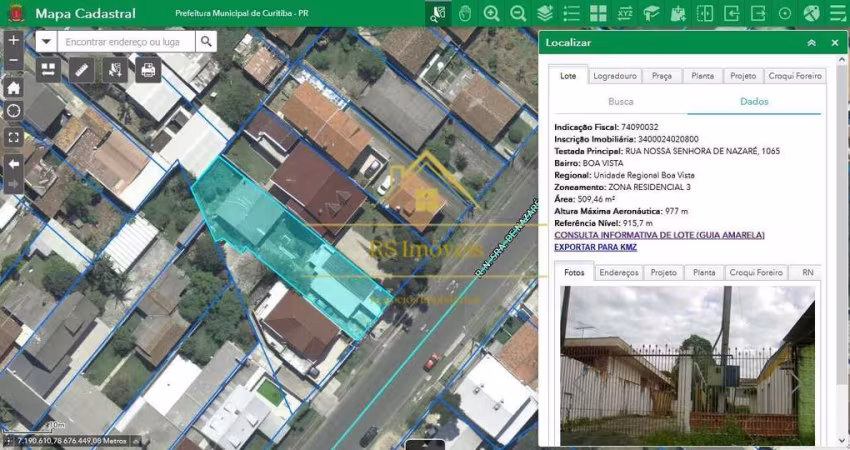The width and height of the screenshot is (850, 450).
Task: Go to default extent home button
Action: tap(14, 87)
